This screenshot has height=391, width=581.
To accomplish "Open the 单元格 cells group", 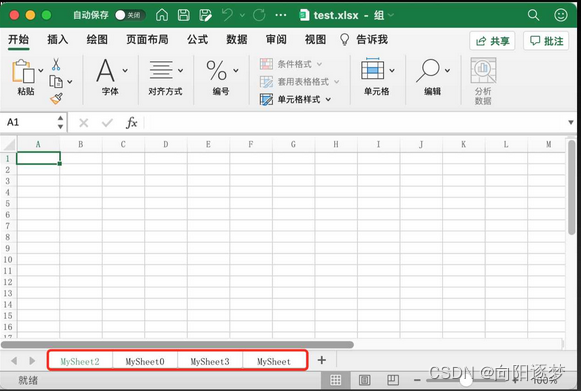I will pos(377,77).
